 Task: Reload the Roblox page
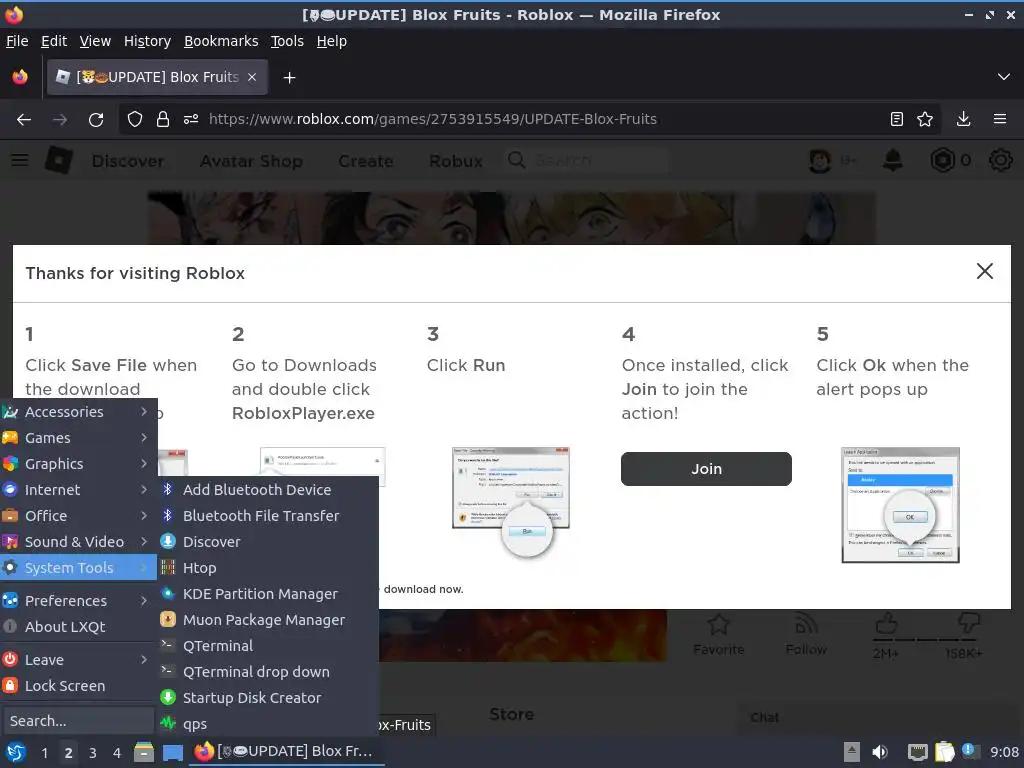point(96,120)
